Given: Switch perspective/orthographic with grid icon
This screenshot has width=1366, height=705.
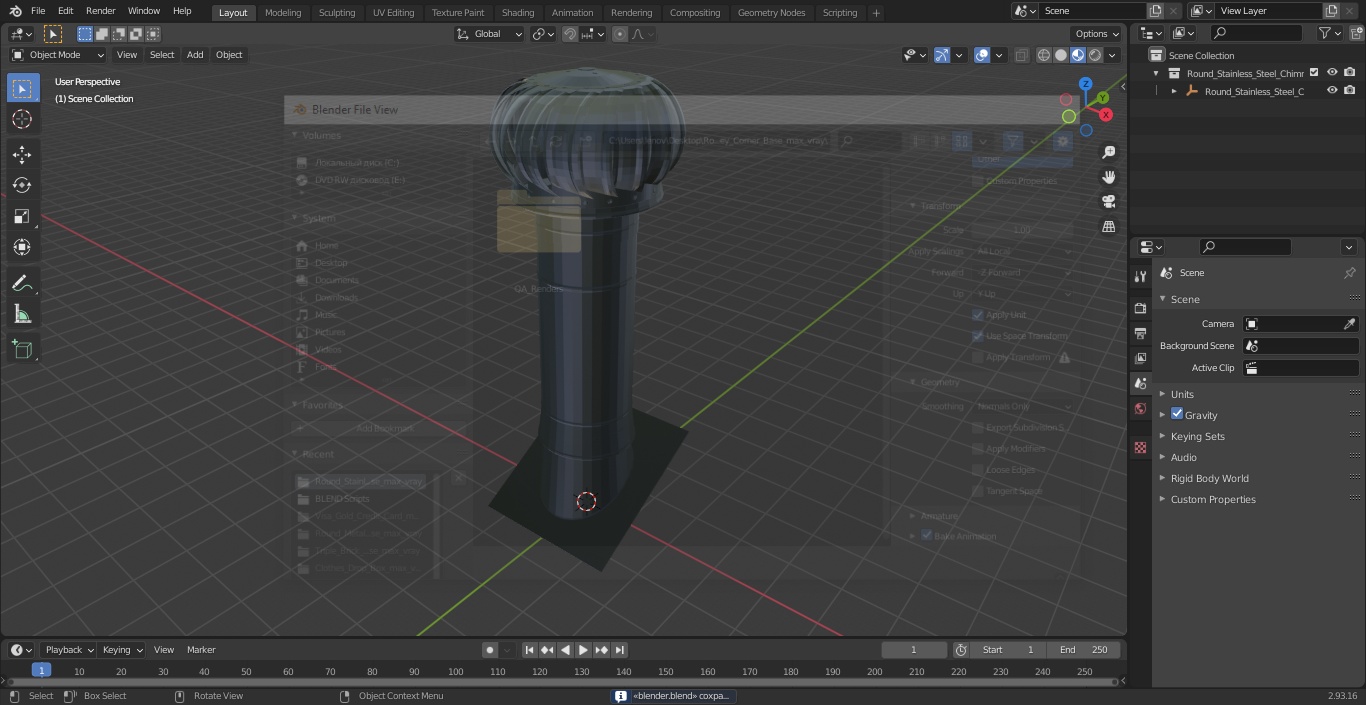Looking at the screenshot, I should click(x=1108, y=227).
